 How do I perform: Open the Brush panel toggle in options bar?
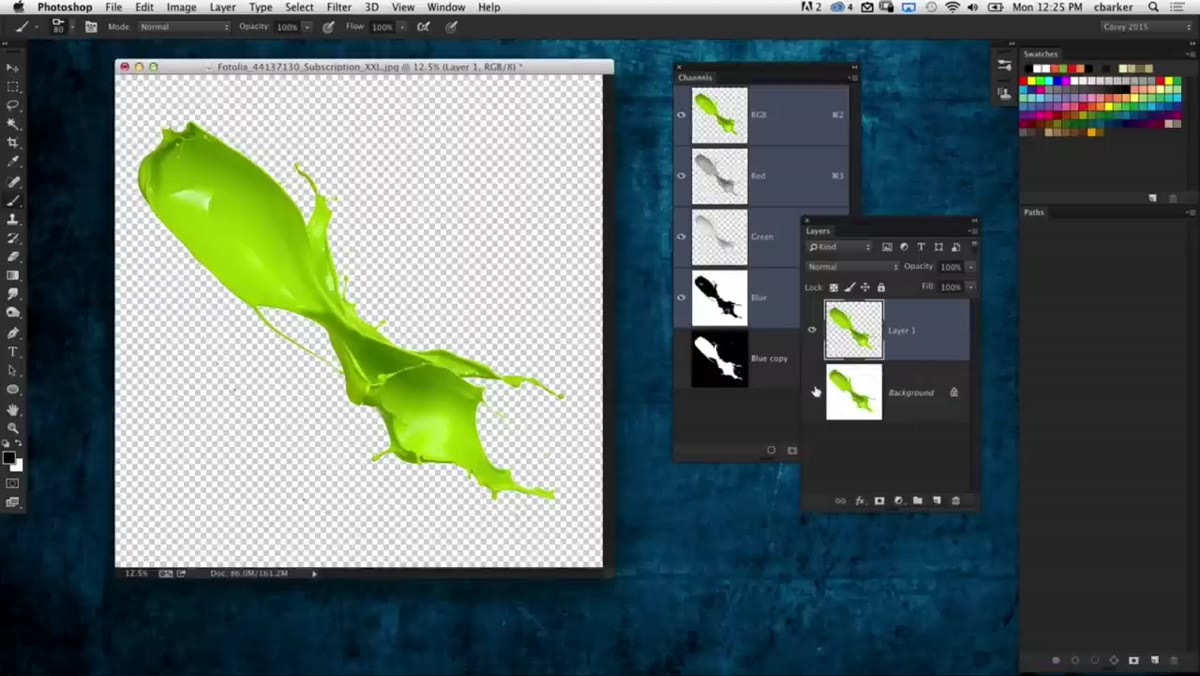[91, 27]
